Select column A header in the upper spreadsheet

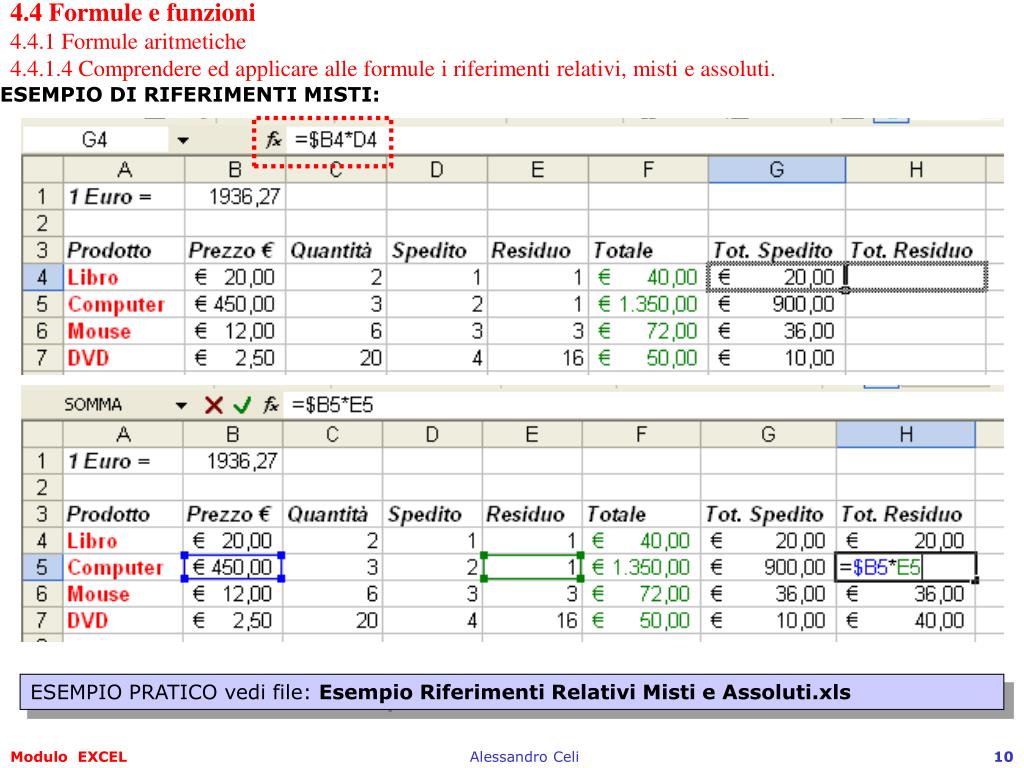[x=124, y=170]
